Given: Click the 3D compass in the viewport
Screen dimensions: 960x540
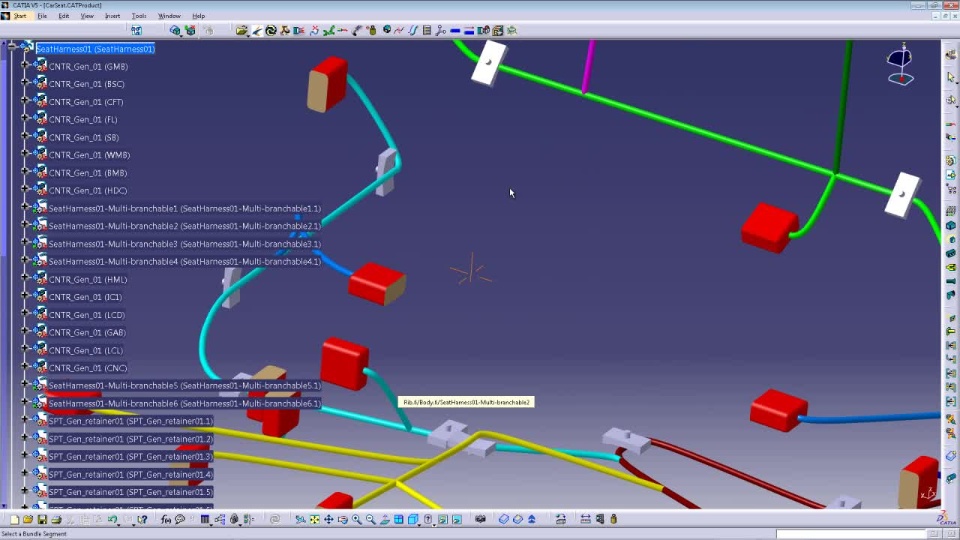Looking at the screenshot, I should pyautogui.click(x=900, y=64).
